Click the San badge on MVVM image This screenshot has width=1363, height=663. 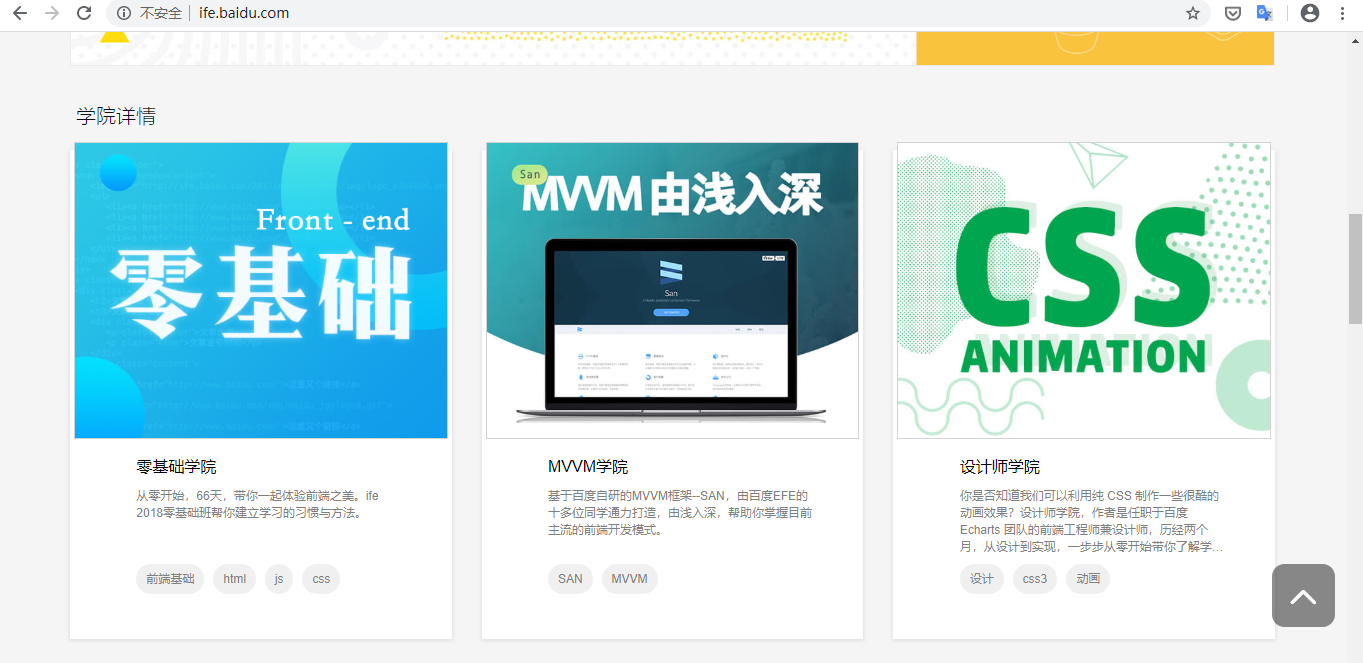click(530, 174)
